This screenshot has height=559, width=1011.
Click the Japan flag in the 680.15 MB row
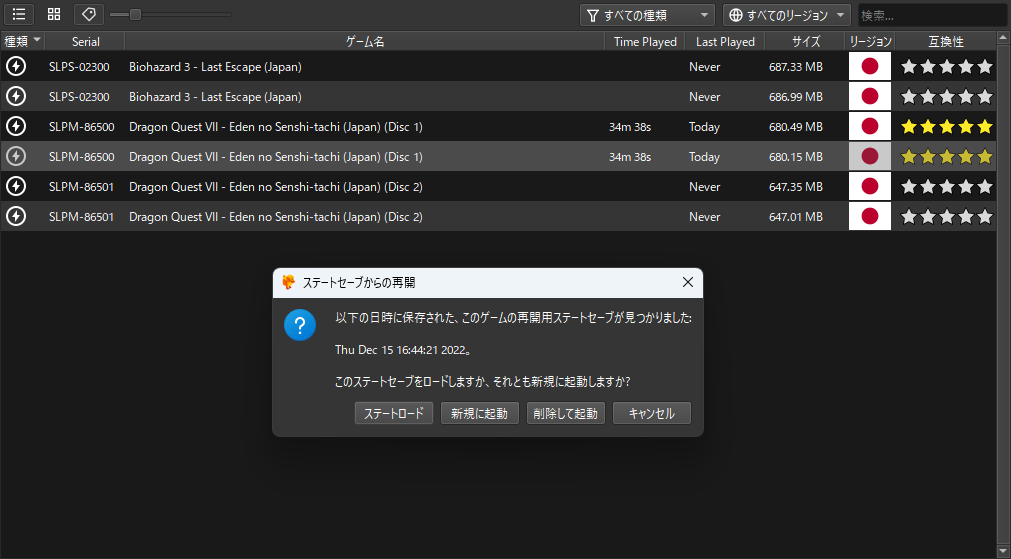pyautogui.click(x=870, y=157)
